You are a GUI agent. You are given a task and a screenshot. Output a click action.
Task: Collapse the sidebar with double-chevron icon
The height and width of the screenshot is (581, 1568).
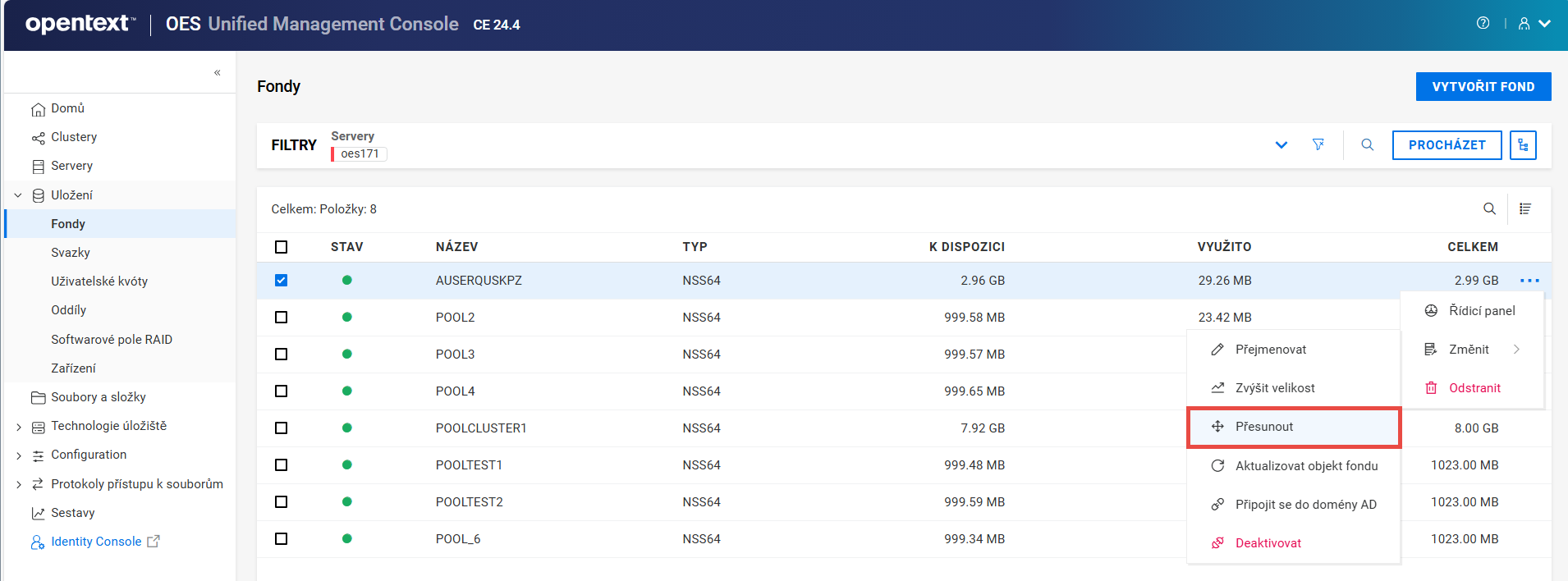[218, 73]
